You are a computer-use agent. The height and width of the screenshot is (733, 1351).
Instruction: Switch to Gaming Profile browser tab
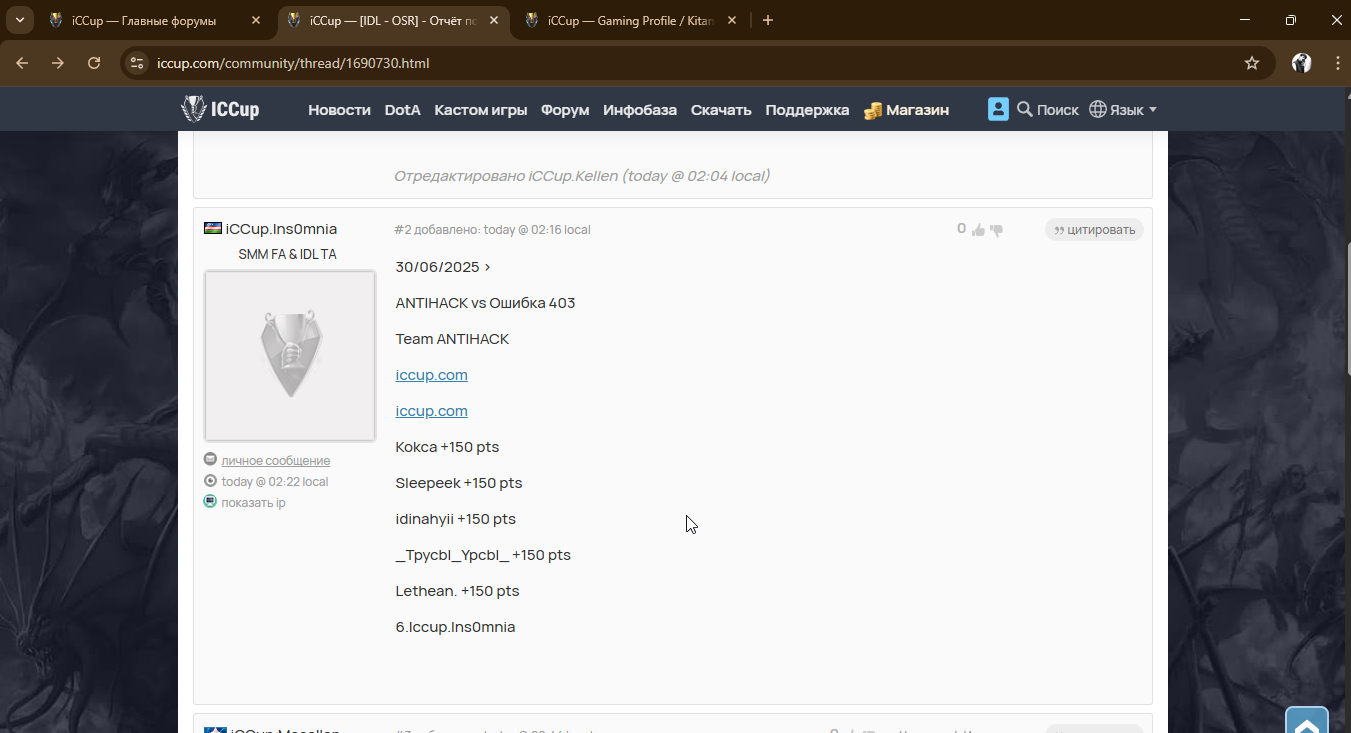coord(629,20)
